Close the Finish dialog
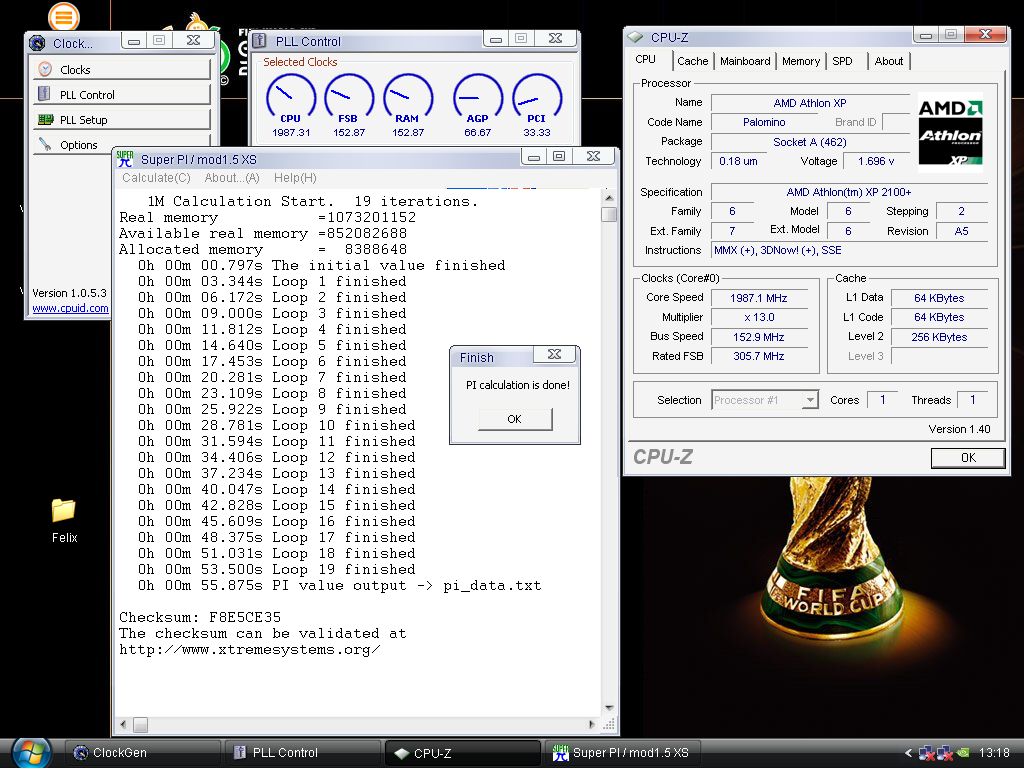 coord(554,354)
